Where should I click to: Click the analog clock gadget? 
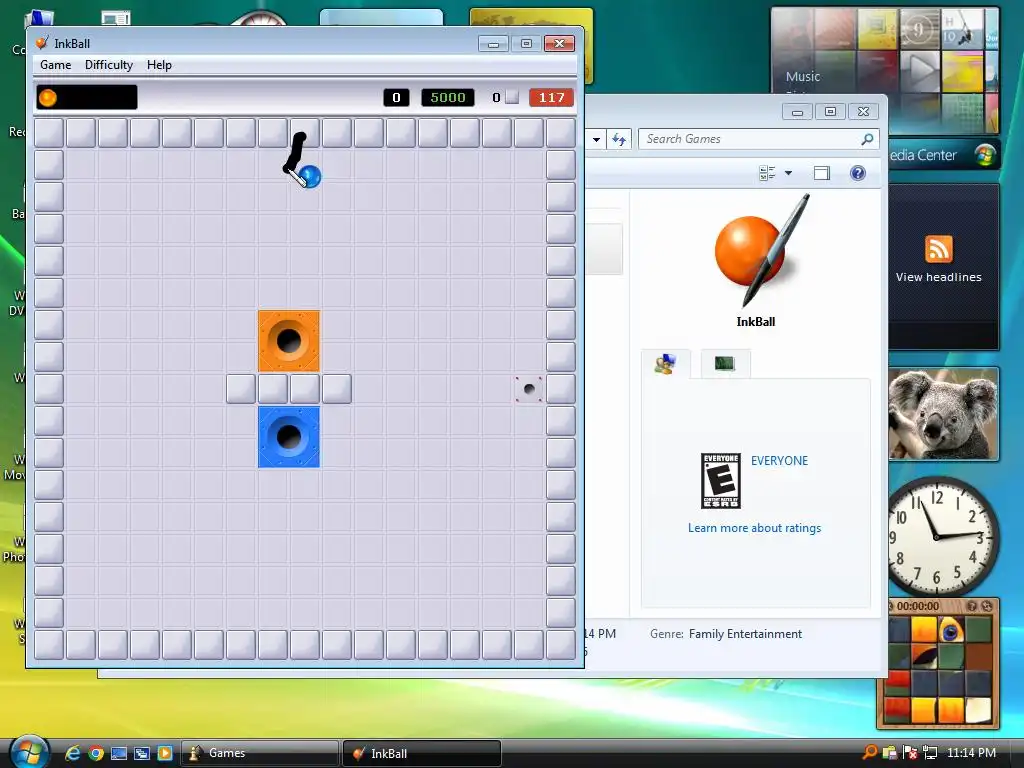click(x=943, y=536)
